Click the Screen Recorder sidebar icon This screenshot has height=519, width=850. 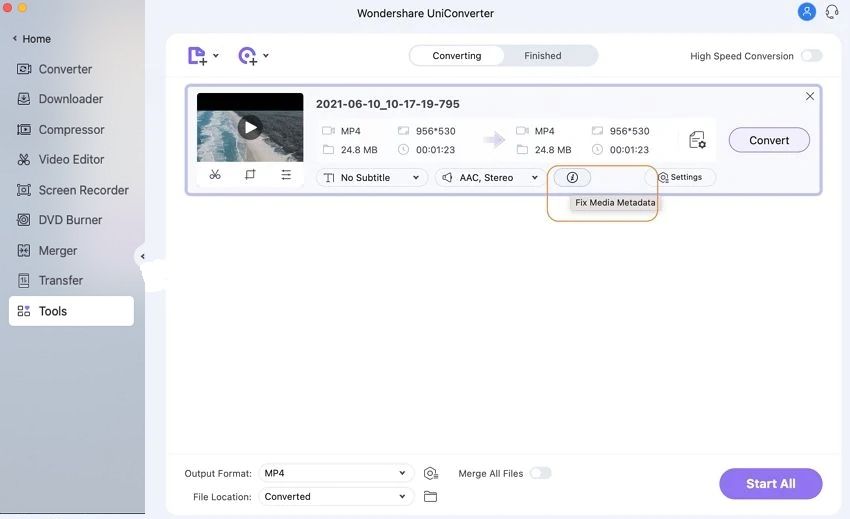point(24,190)
